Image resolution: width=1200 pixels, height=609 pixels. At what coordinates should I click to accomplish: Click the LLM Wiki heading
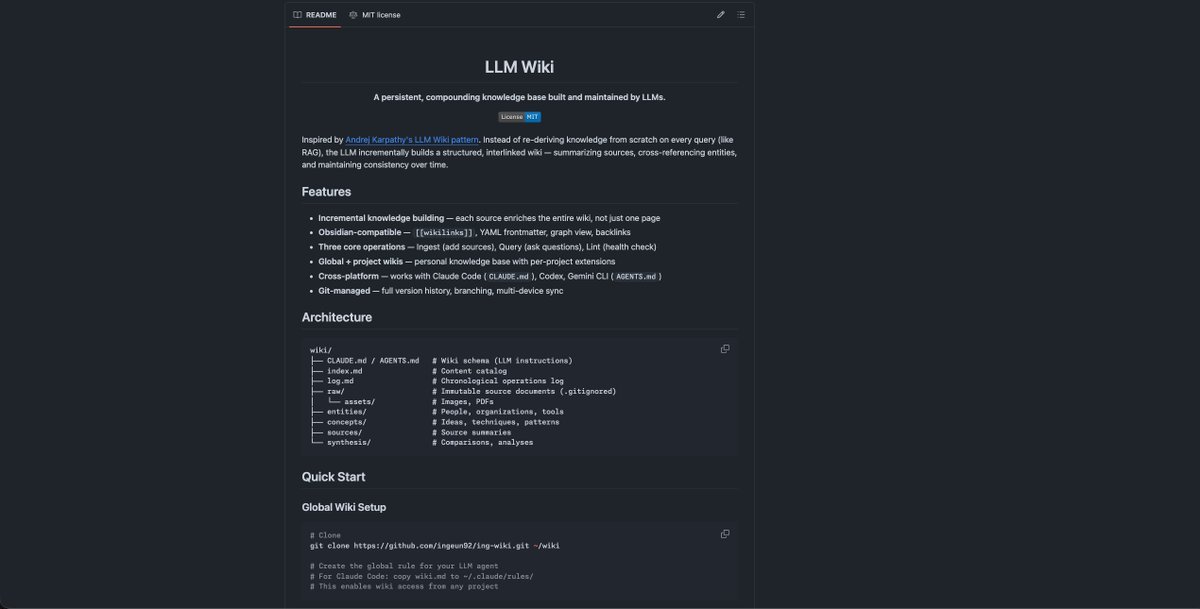[x=519, y=67]
